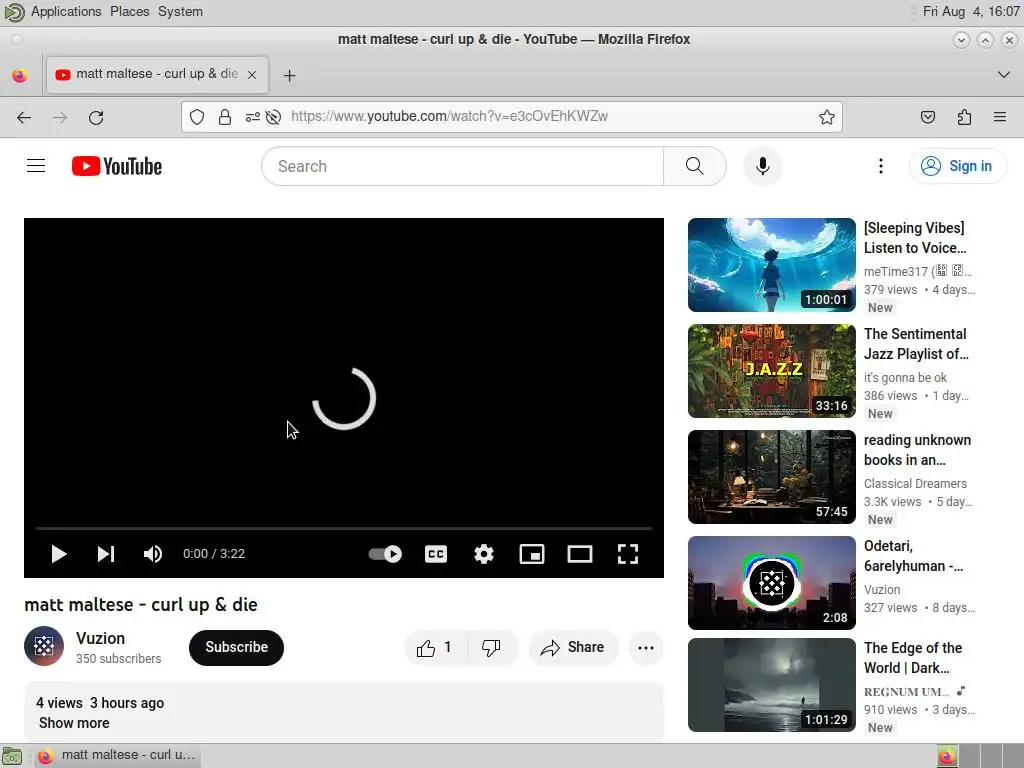Select matt maltese curl up tab

pyautogui.click(x=157, y=74)
